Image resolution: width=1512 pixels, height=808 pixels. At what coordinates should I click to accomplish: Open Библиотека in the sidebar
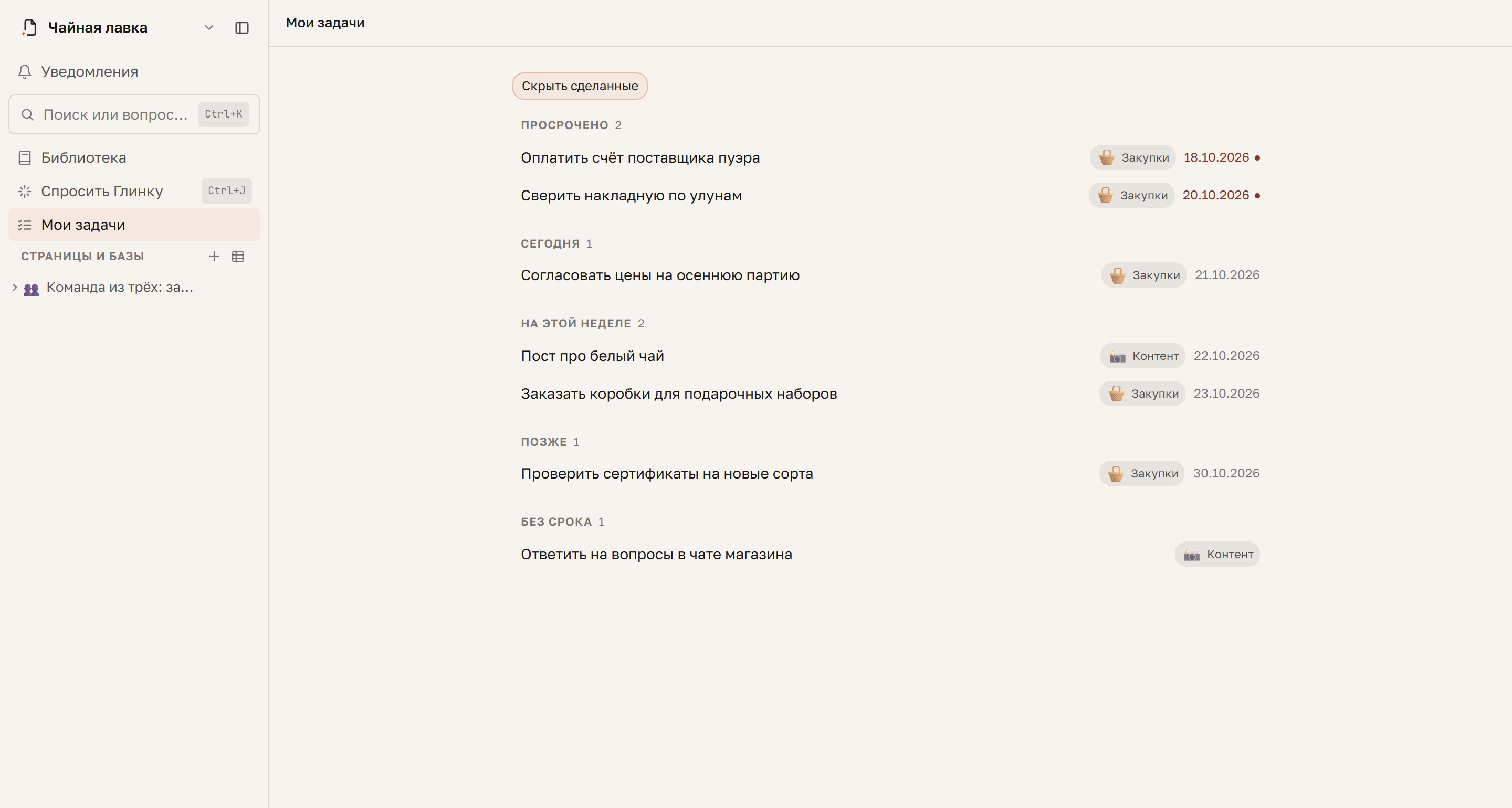point(134,158)
